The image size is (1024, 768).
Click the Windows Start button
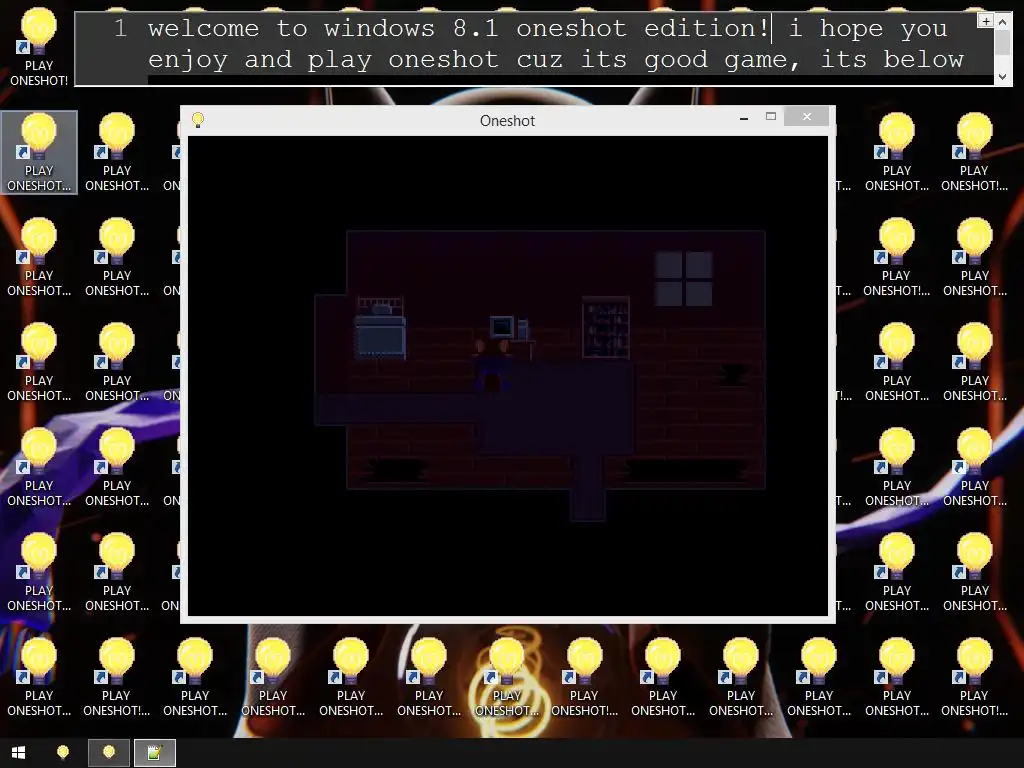click(x=18, y=753)
